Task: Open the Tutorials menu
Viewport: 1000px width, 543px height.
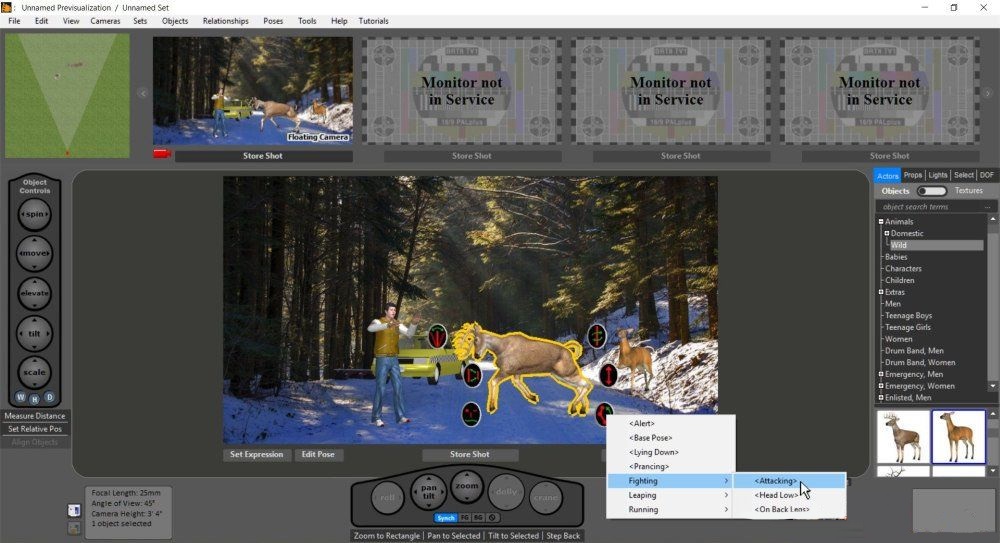Action: [x=374, y=21]
